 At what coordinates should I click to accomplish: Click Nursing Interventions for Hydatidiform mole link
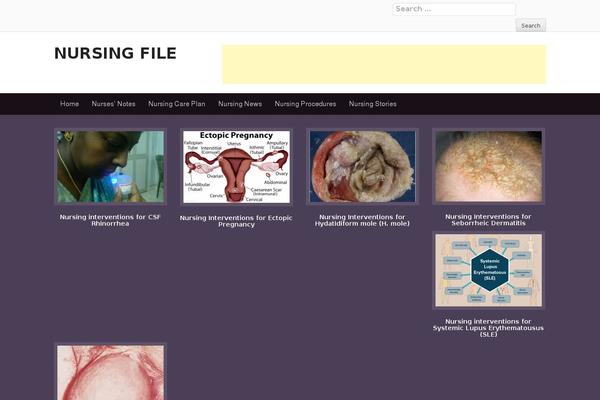[362, 220]
